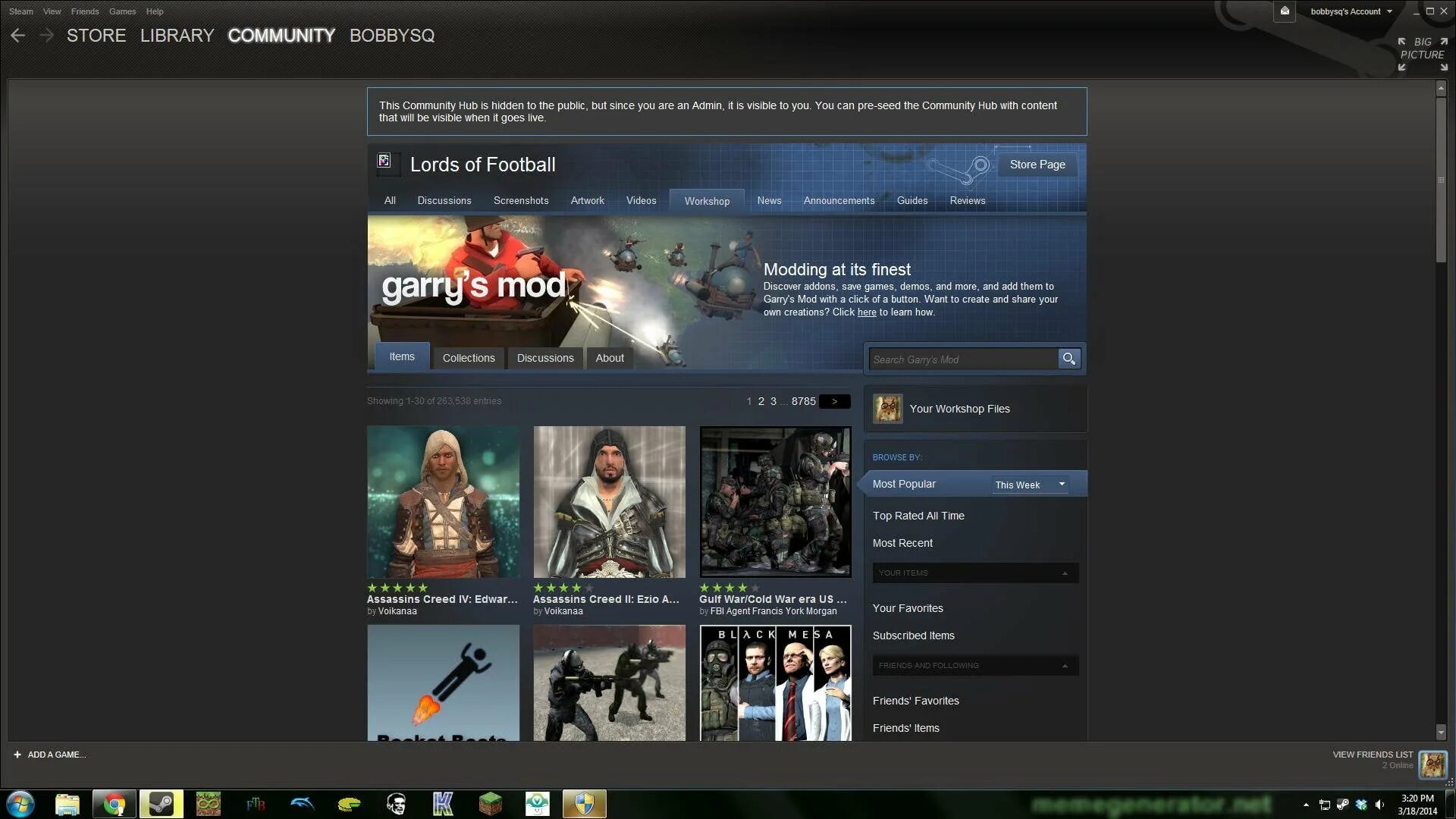The height and width of the screenshot is (819, 1456).
Task: Open Google Chrome from the taskbar
Action: (x=114, y=804)
